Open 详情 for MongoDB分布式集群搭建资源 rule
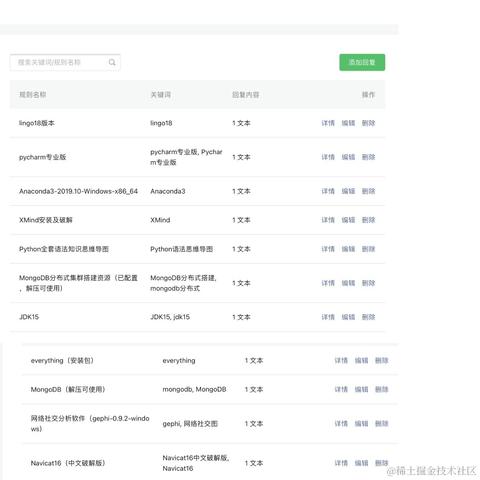This screenshot has width=480, height=480. (x=328, y=283)
